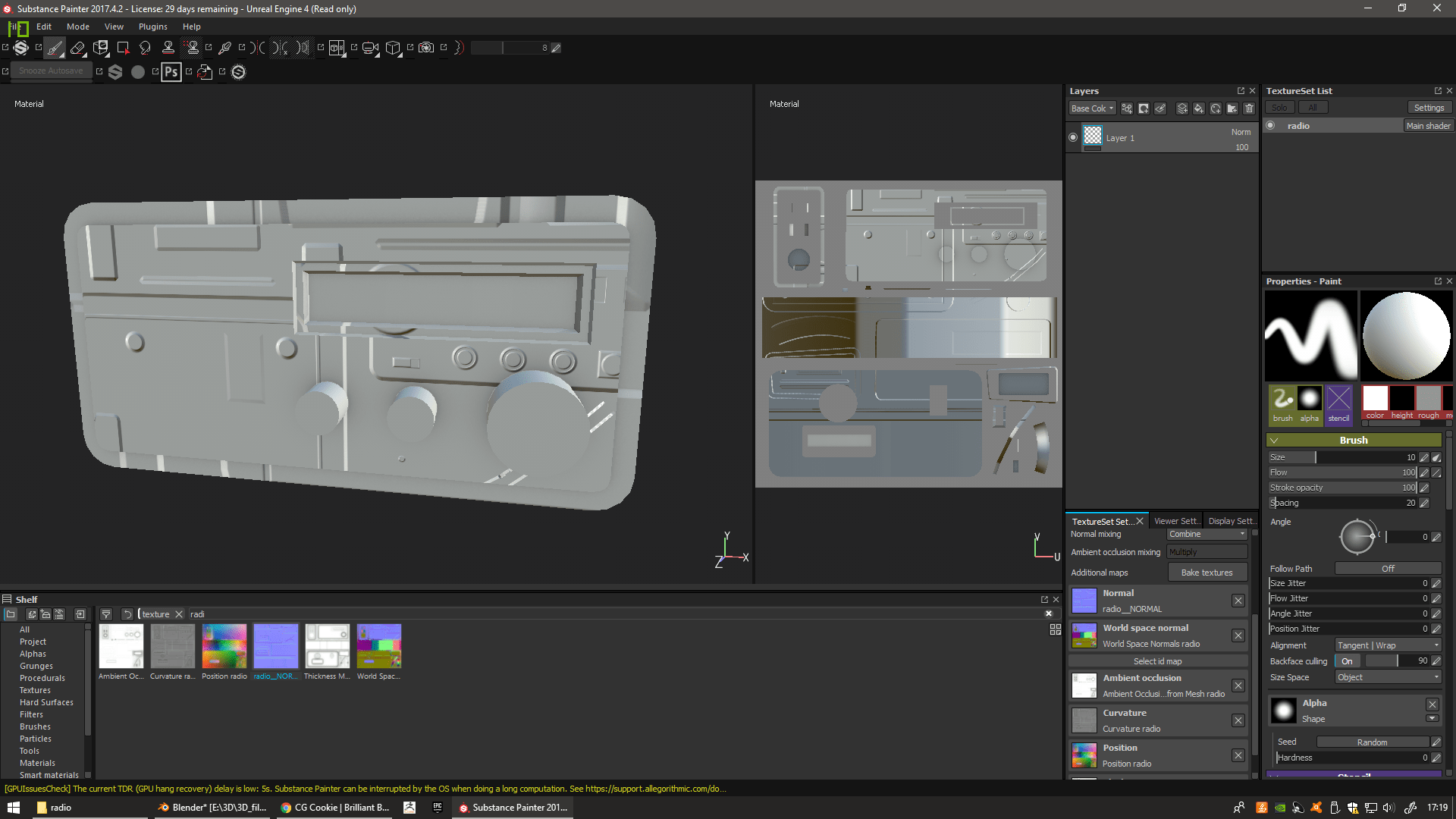The height and width of the screenshot is (819, 1456).
Task: Switch to the Viewer Settings tab
Action: click(x=1176, y=520)
